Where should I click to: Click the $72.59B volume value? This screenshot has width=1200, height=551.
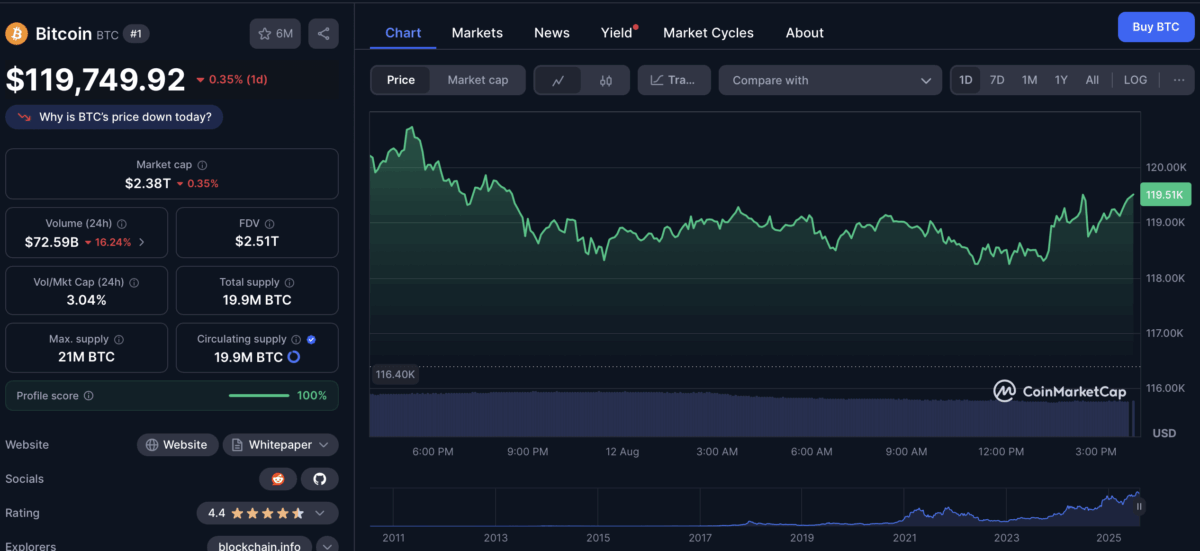pyautogui.click(x=51, y=242)
